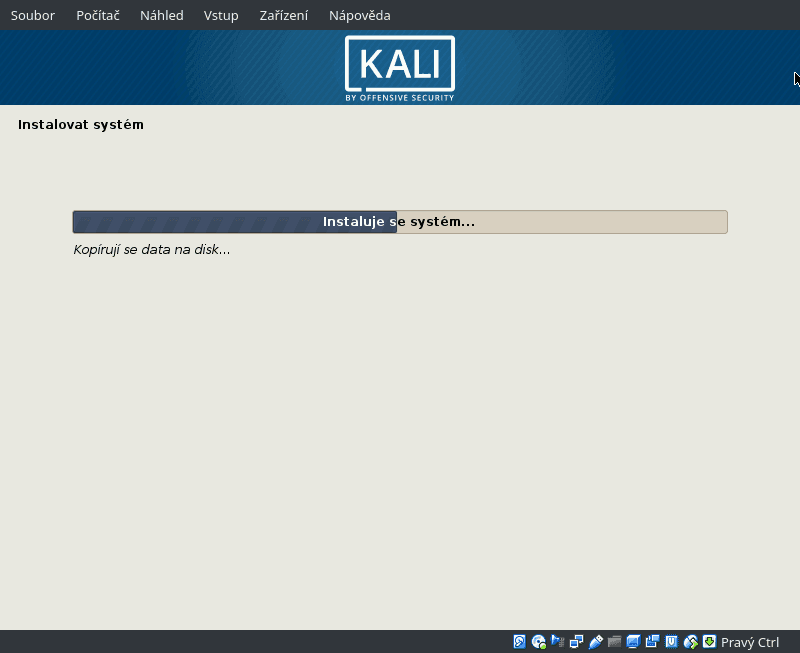800x653 pixels.
Task: Click the installation progress bar
Action: (x=399, y=221)
